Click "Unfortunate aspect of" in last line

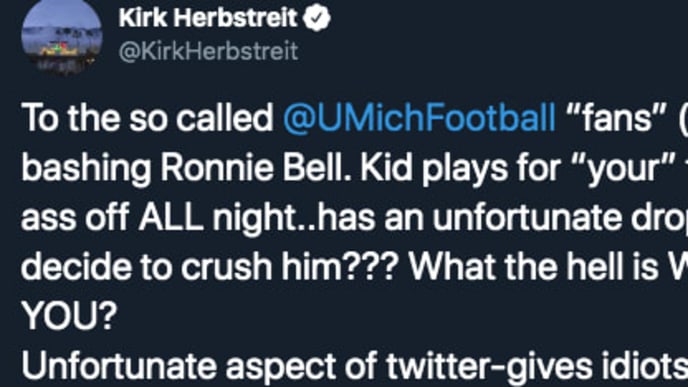[199, 366]
